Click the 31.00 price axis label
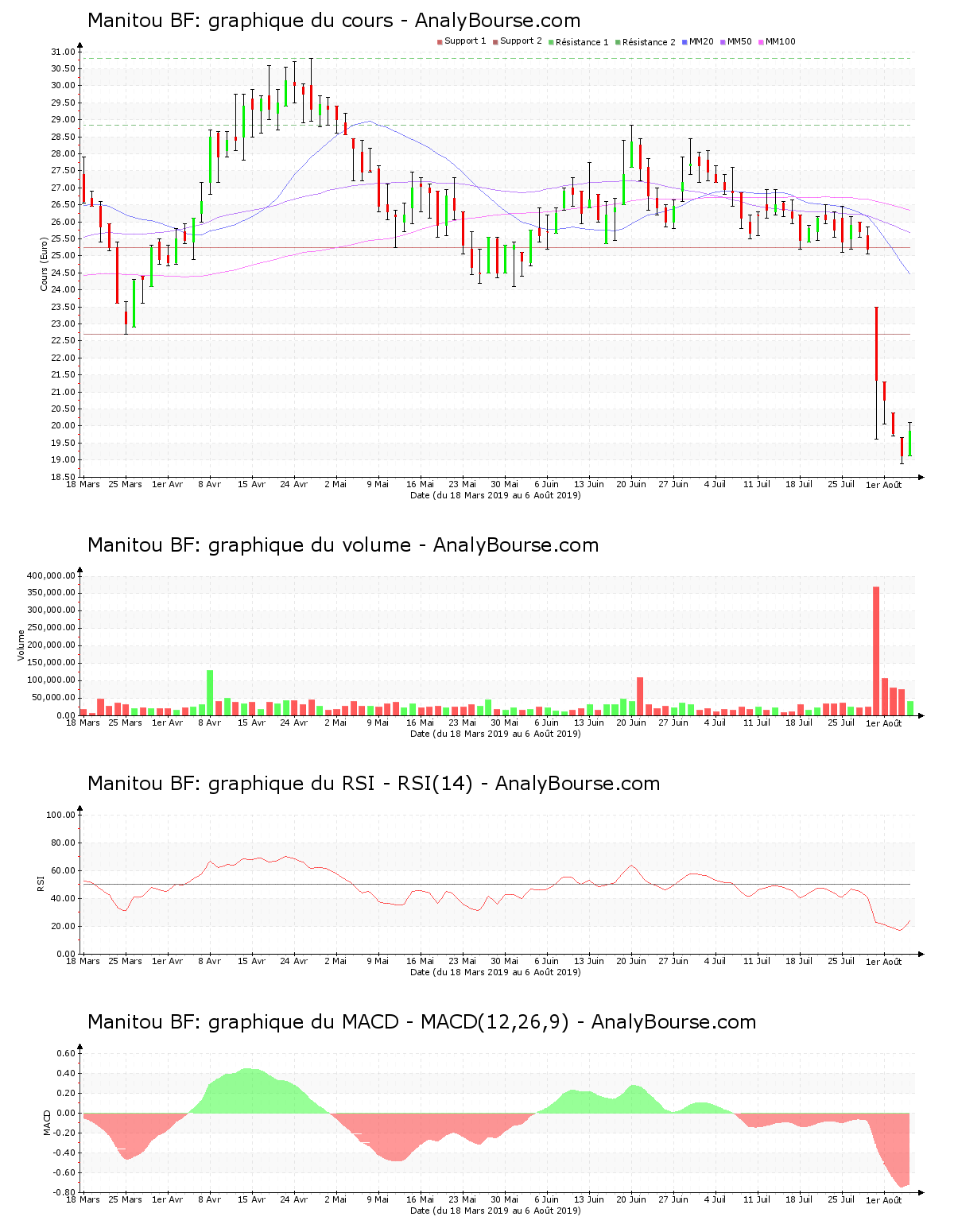The width and height of the screenshot is (954, 1232). pyautogui.click(x=63, y=52)
